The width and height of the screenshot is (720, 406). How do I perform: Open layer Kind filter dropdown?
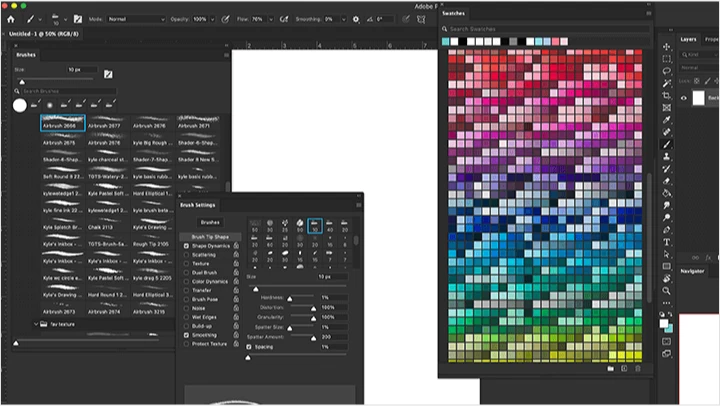click(700, 55)
